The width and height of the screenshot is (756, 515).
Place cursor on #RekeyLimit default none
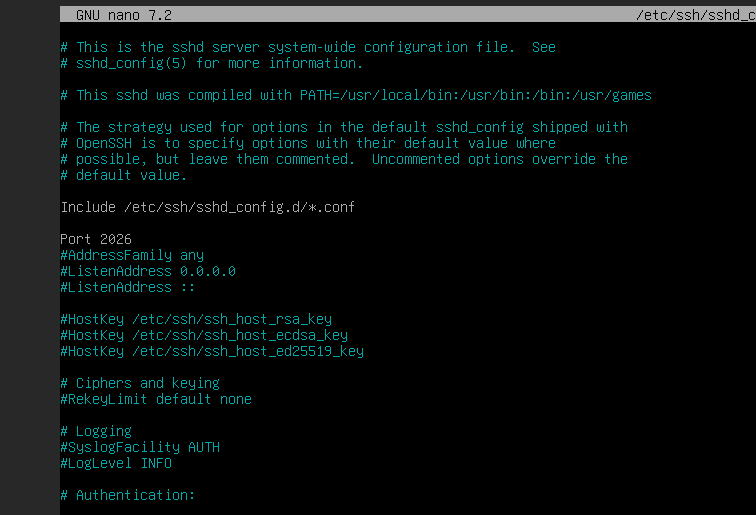click(x=156, y=399)
